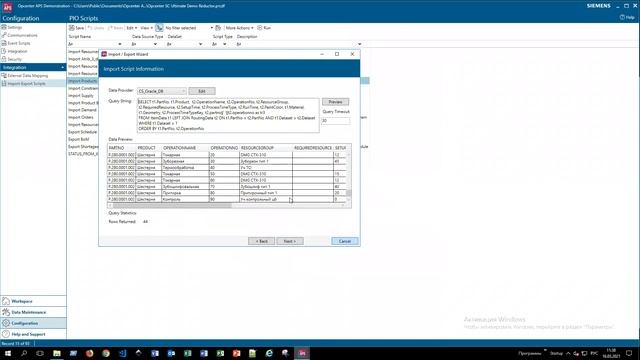The image size is (640, 360).
Task: Click the Next button in the wizard
Action: coord(290,241)
